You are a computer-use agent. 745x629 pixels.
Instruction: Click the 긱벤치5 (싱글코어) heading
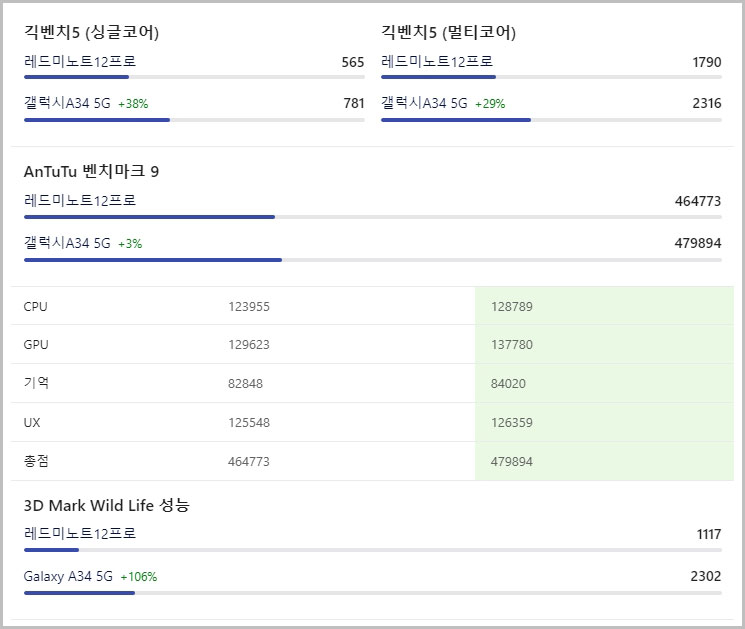[91, 32]
